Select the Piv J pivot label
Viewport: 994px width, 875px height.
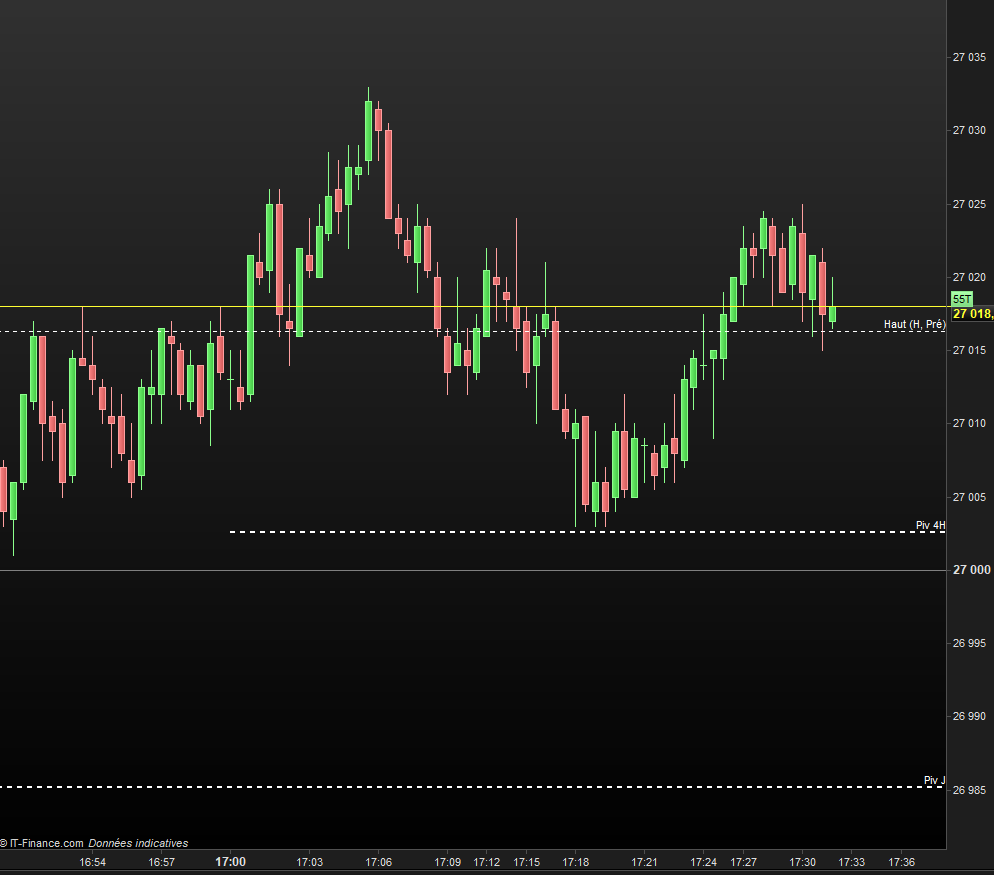tap(934, 780)
